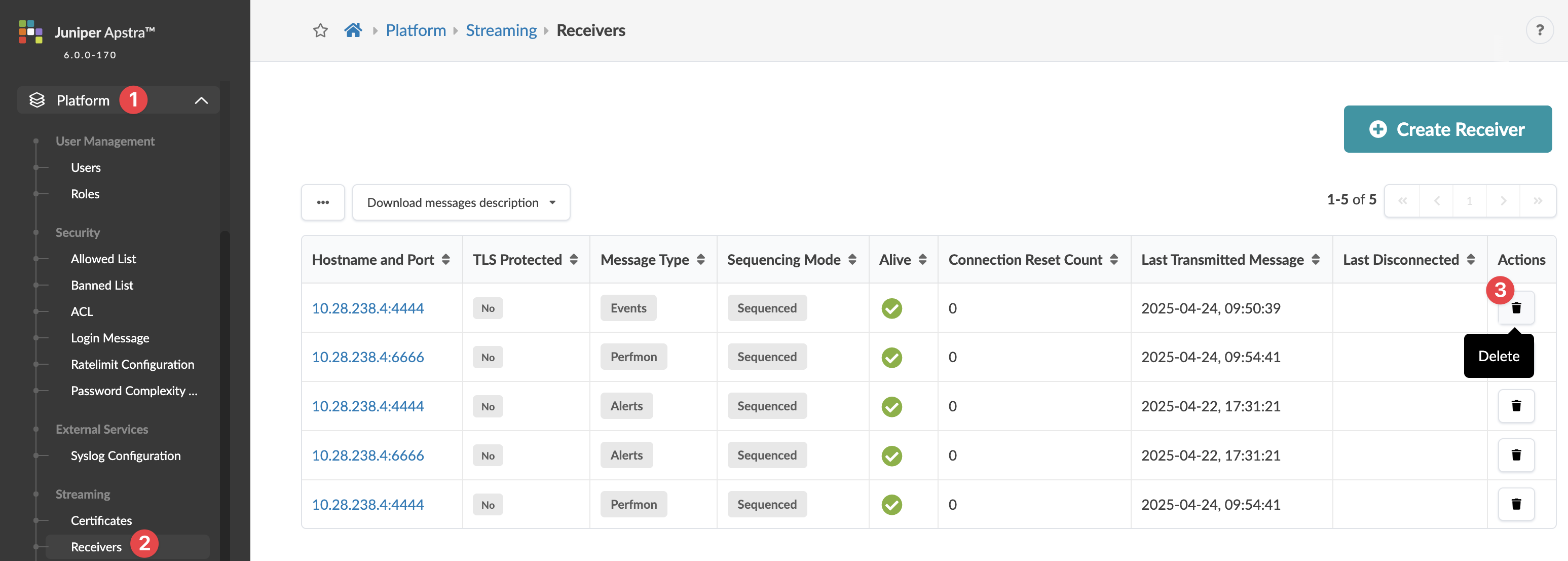The height and width of the screenshot is (561, 1568).
Task: Open the three-dots options button
Action: (323, 202)
